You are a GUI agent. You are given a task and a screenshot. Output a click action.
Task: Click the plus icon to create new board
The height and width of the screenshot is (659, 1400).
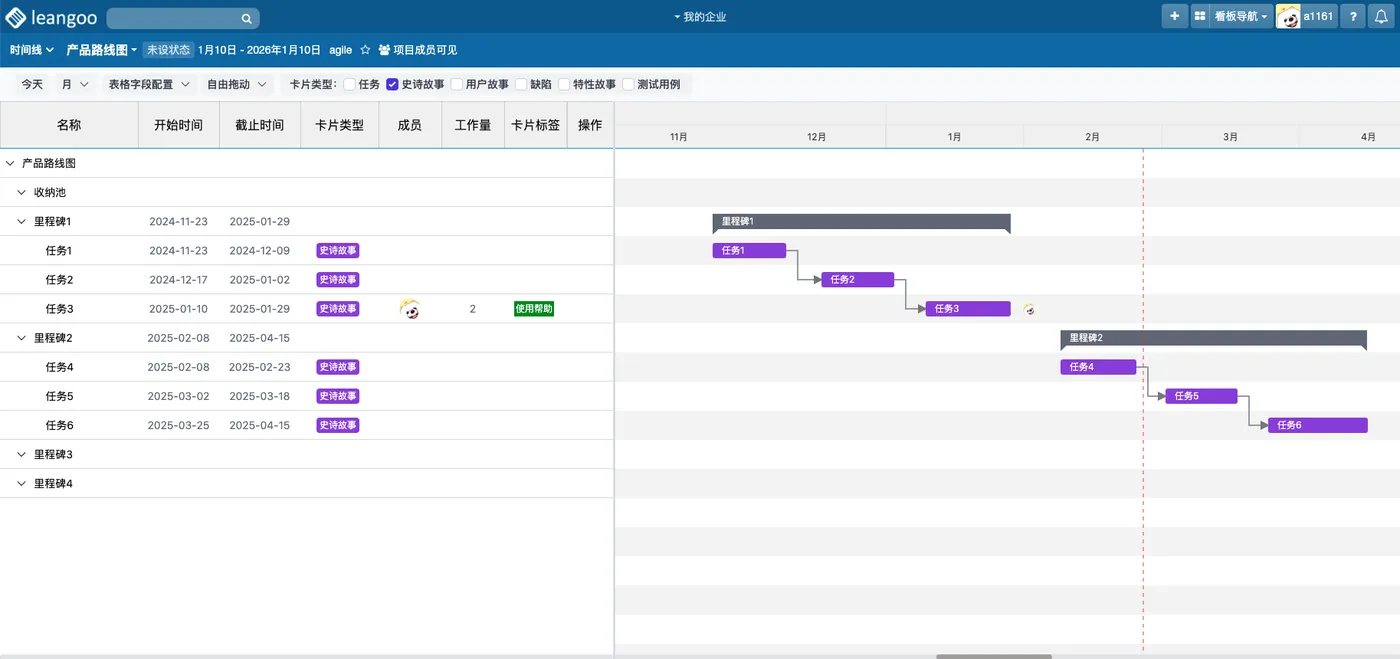(x=1174, y=16)
